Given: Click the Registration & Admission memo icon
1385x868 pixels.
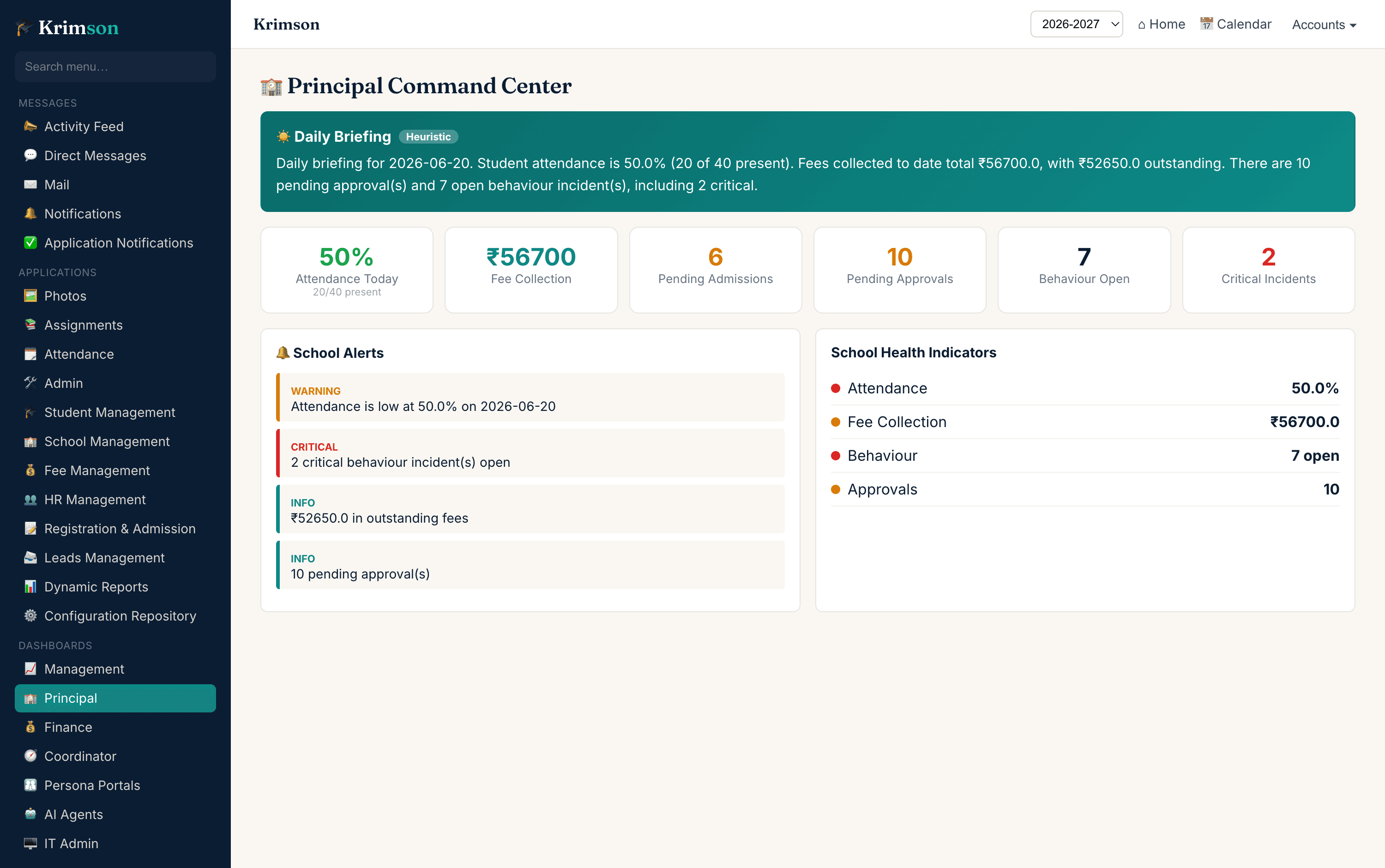Looking at the screenshot, I should (30, 529).
